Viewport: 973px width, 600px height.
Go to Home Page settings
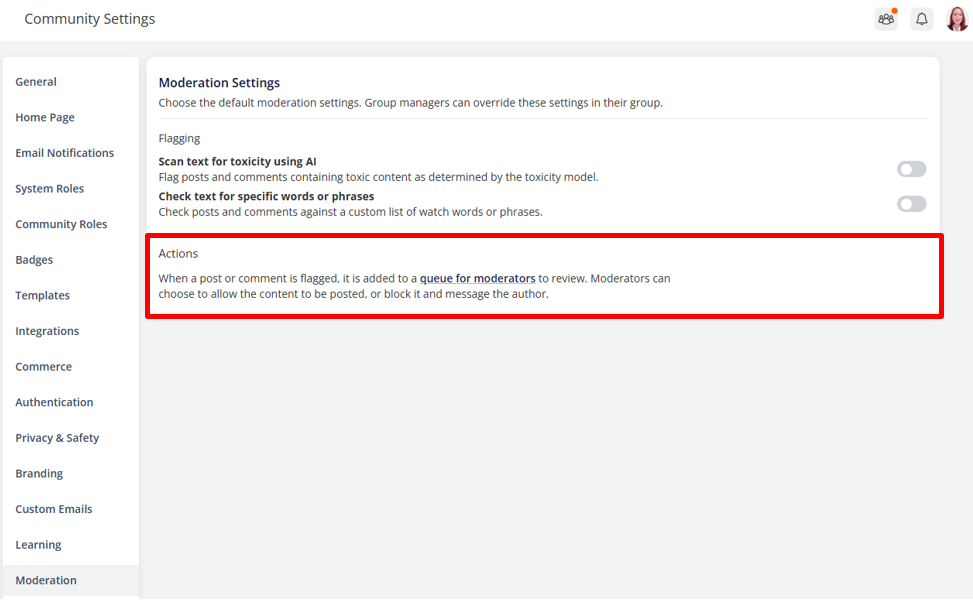coord(45,117)
